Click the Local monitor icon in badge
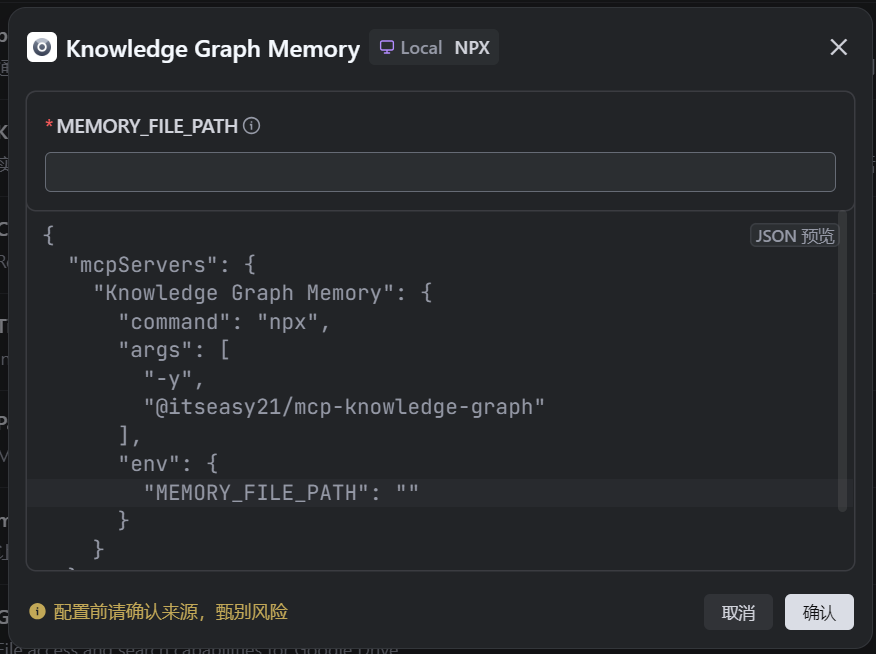Image resolution: width=876 pixels, height=654 pixels. (x=387, y=47)
